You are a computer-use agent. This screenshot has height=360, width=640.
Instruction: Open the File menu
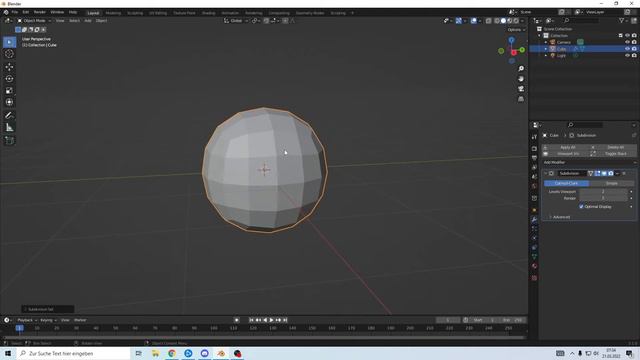tap(15, 12)
